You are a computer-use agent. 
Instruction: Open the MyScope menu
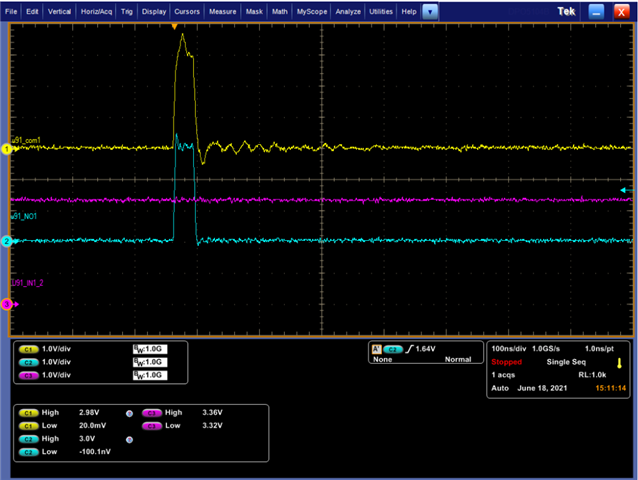(x=312, y=11)
